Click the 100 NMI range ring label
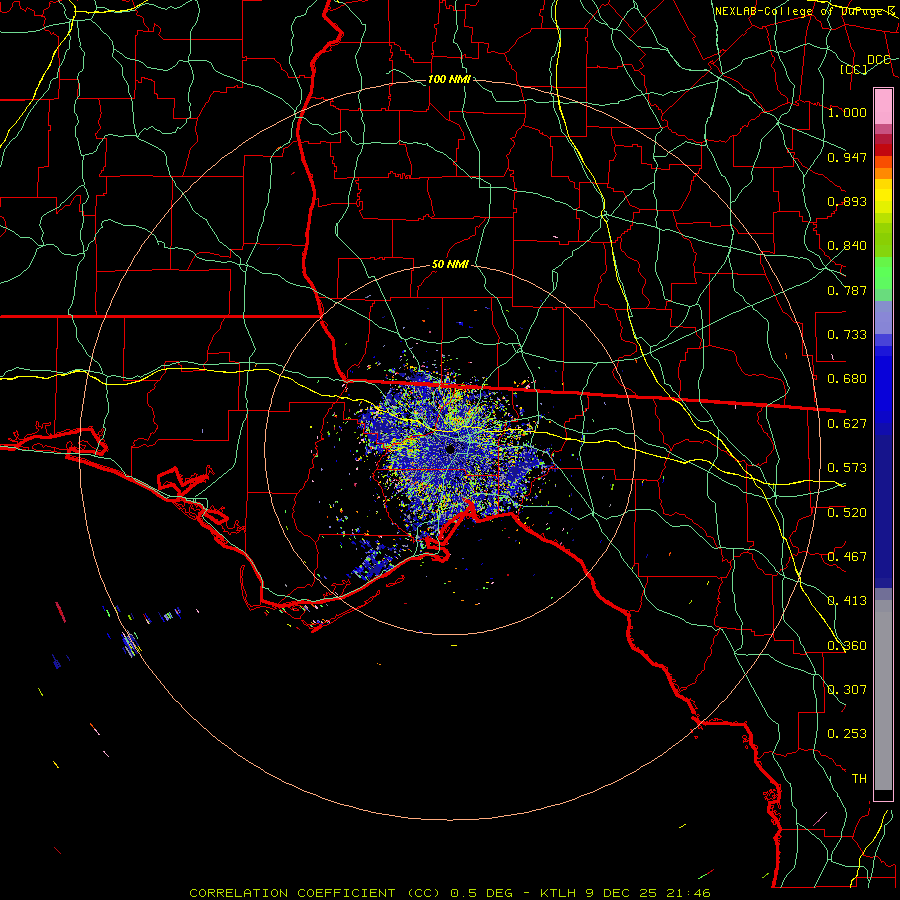 (x=449, y=79)
